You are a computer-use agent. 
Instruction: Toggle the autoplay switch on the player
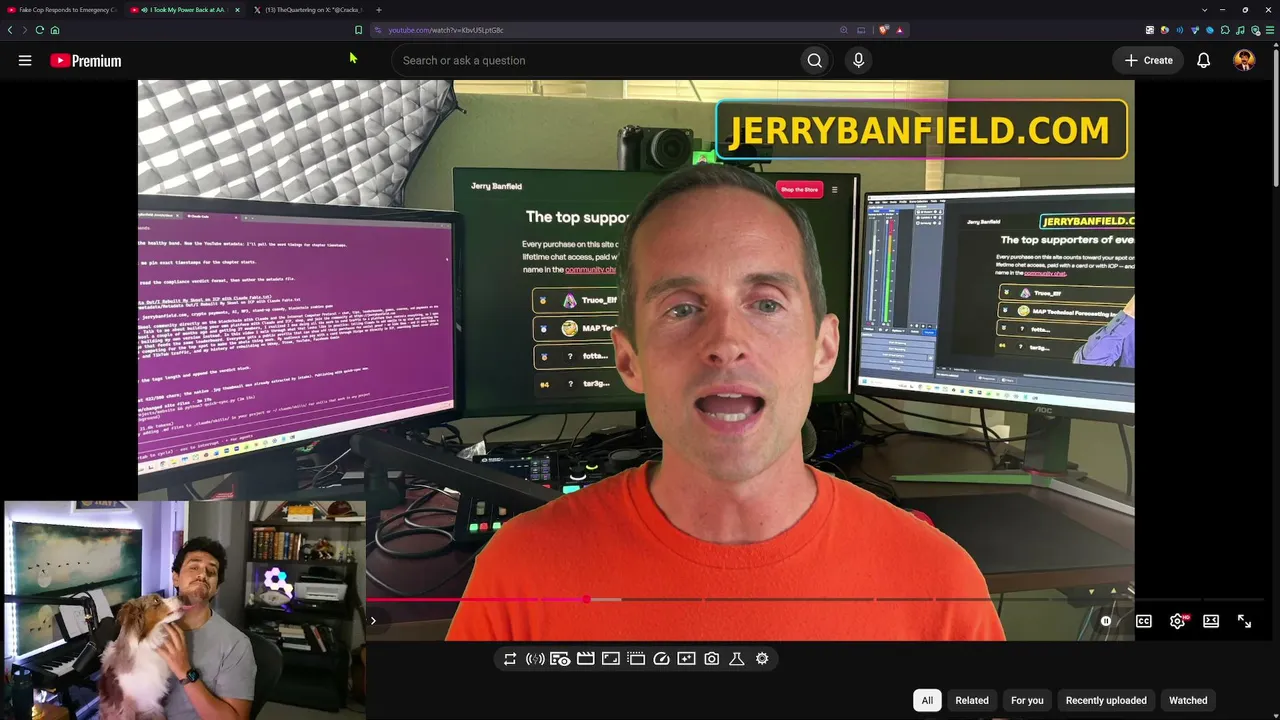pos(1104,621)
